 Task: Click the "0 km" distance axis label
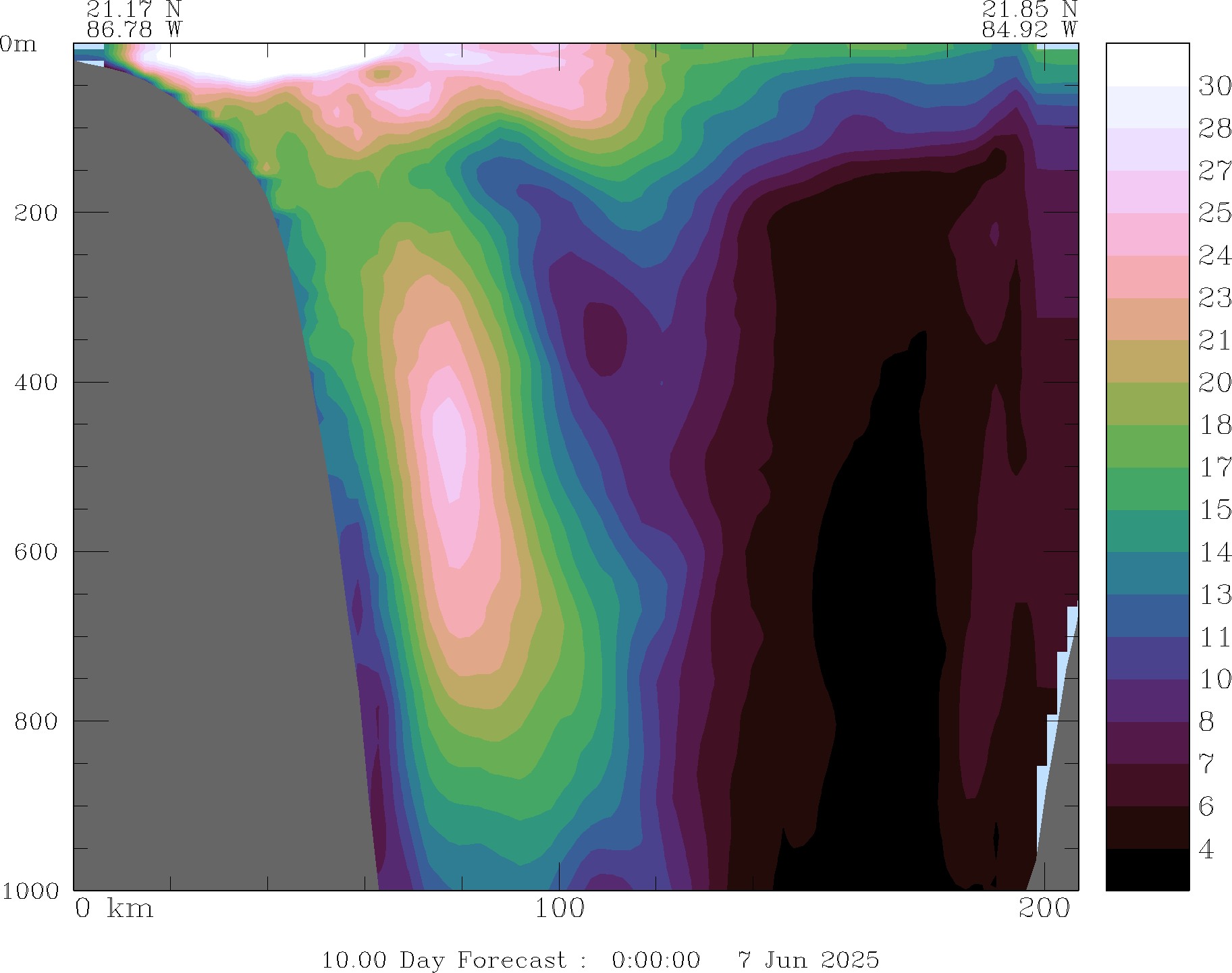[x=114, y=909]
